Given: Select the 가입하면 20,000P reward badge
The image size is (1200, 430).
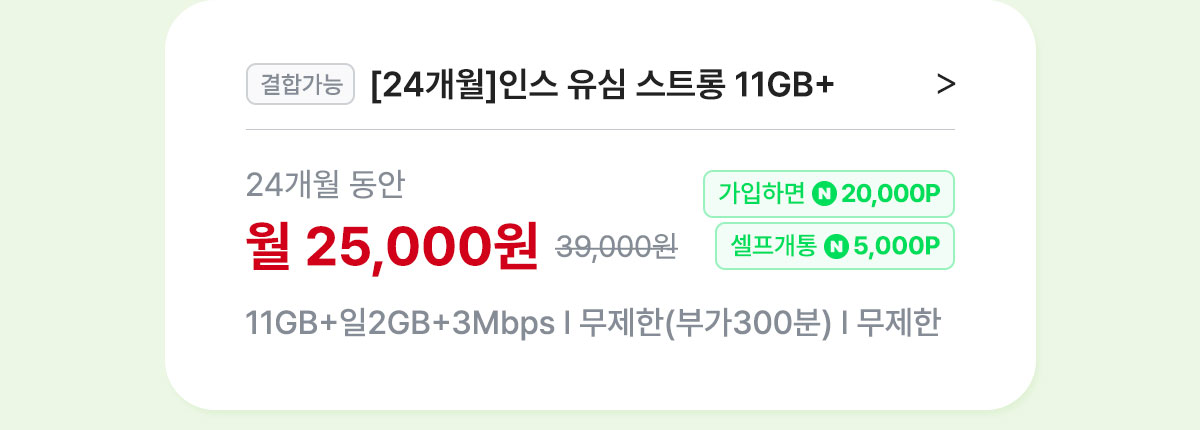Looking at the screenshot, I should tap(829, 194).
